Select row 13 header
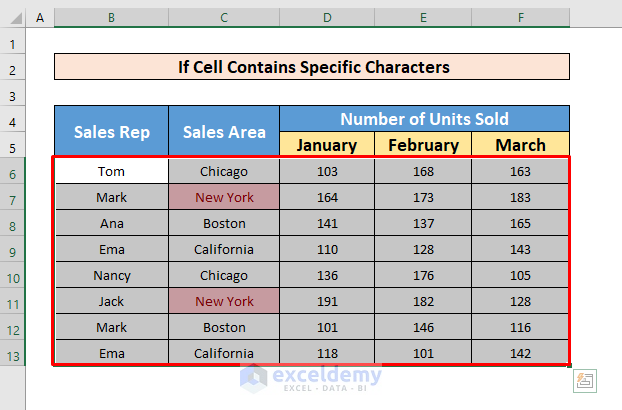Viewport: 622px width, 410px height. 12,353
